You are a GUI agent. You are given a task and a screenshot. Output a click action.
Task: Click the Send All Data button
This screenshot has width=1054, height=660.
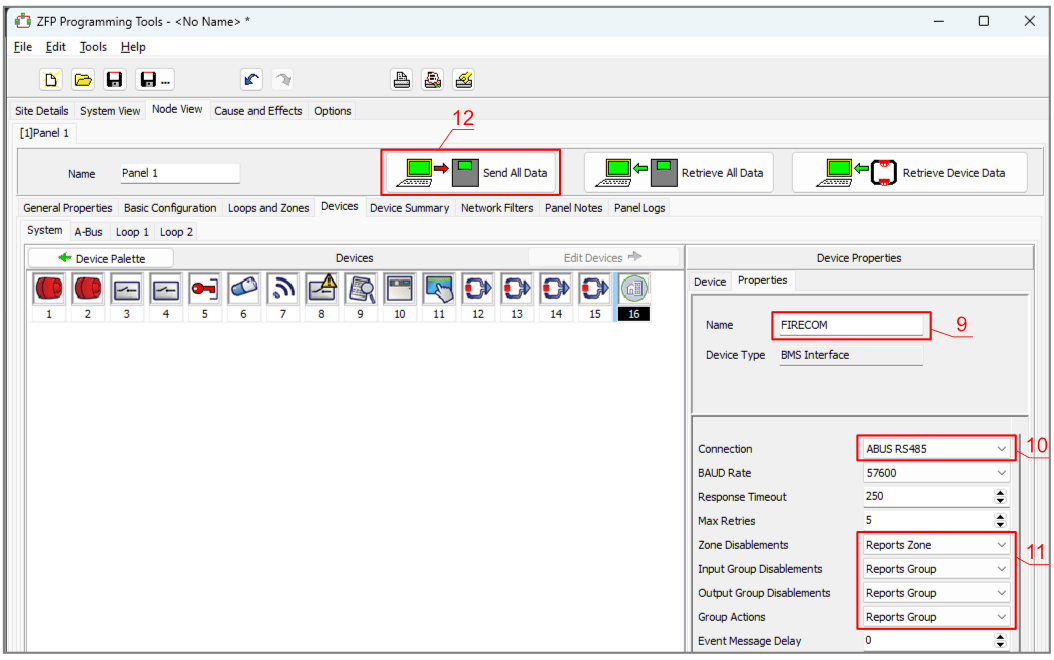471,173
